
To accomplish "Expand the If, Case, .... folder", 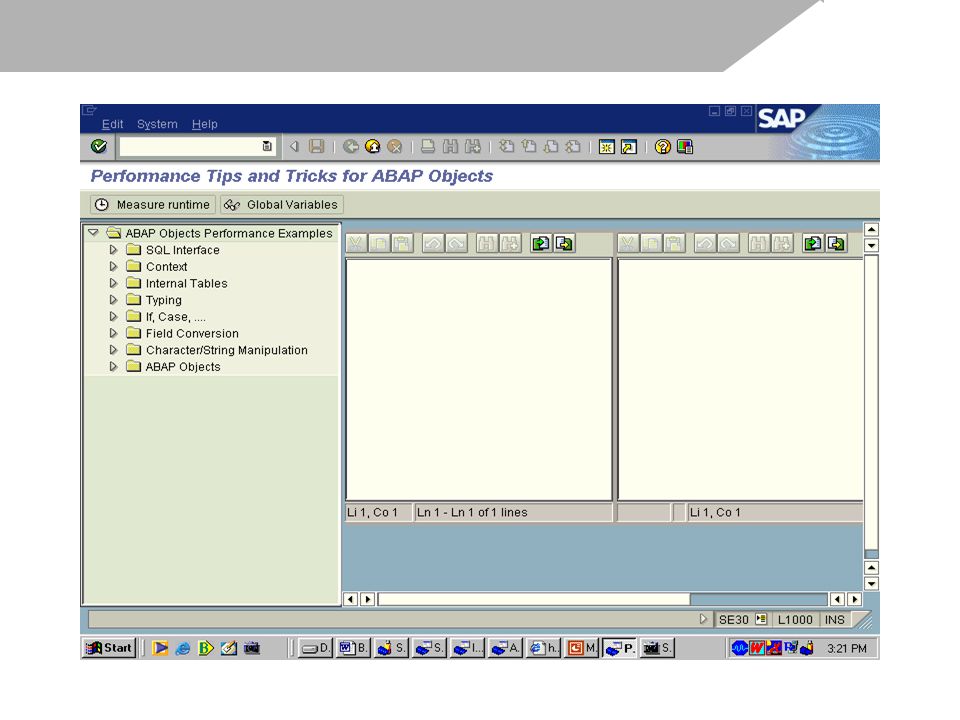I will tap(113, 317).
